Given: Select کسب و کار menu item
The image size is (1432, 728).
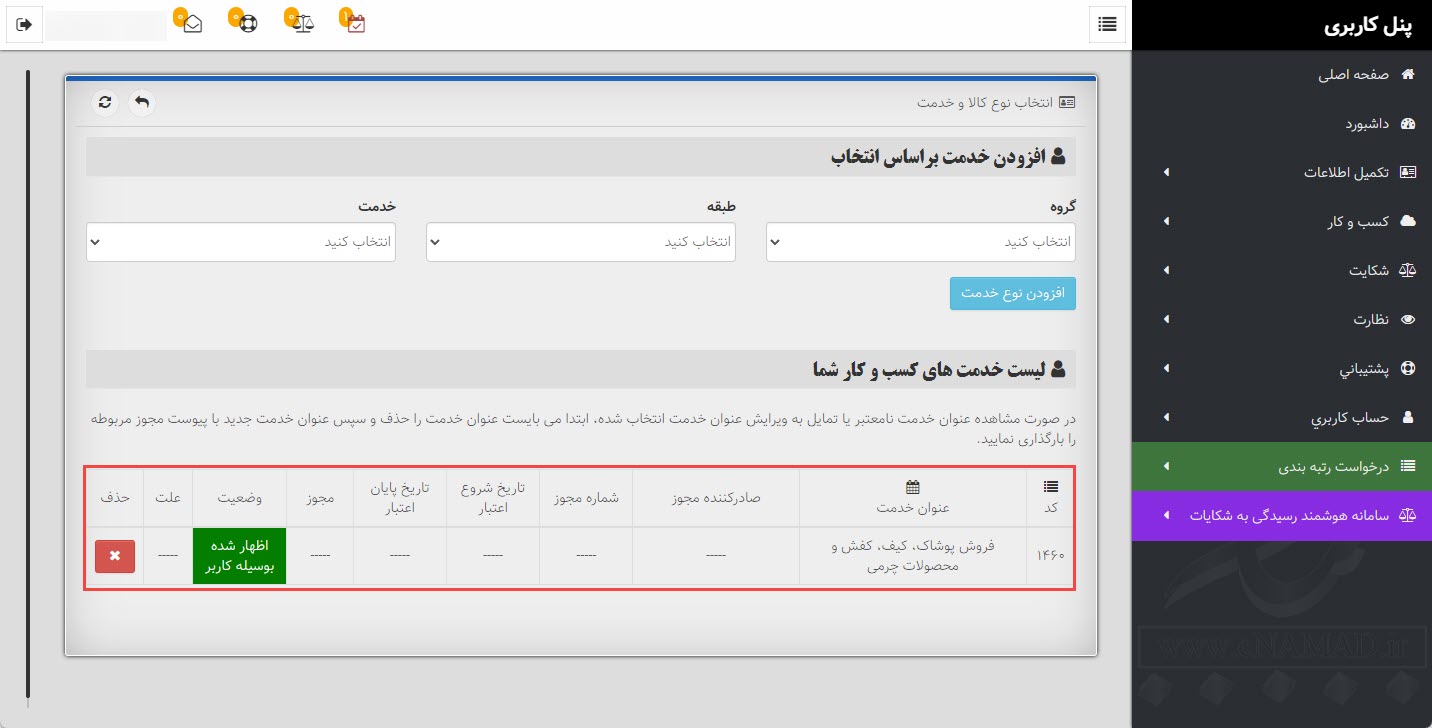Looking at the screenshot, I should [1282, 222].
